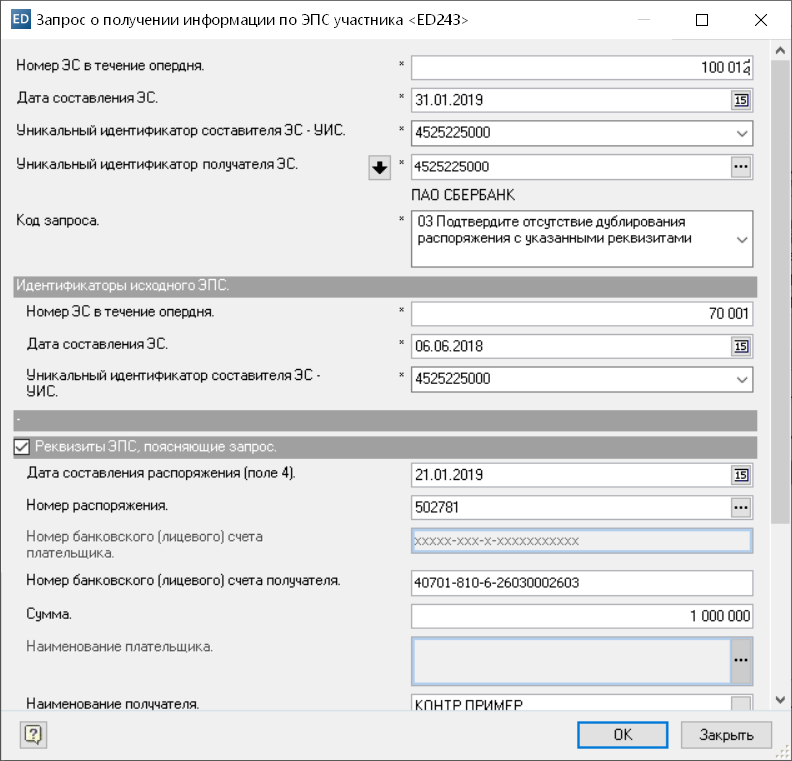
Task: Click the source ЭС number field 70 001
Action: 581,313
